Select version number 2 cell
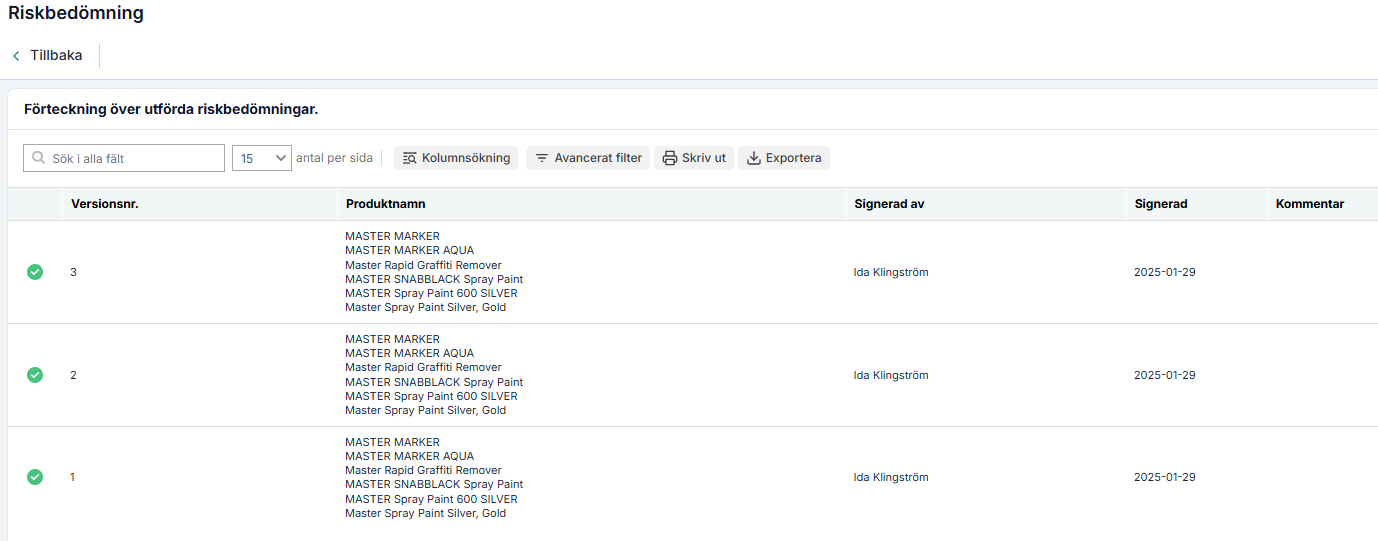 tap(73, 375)
